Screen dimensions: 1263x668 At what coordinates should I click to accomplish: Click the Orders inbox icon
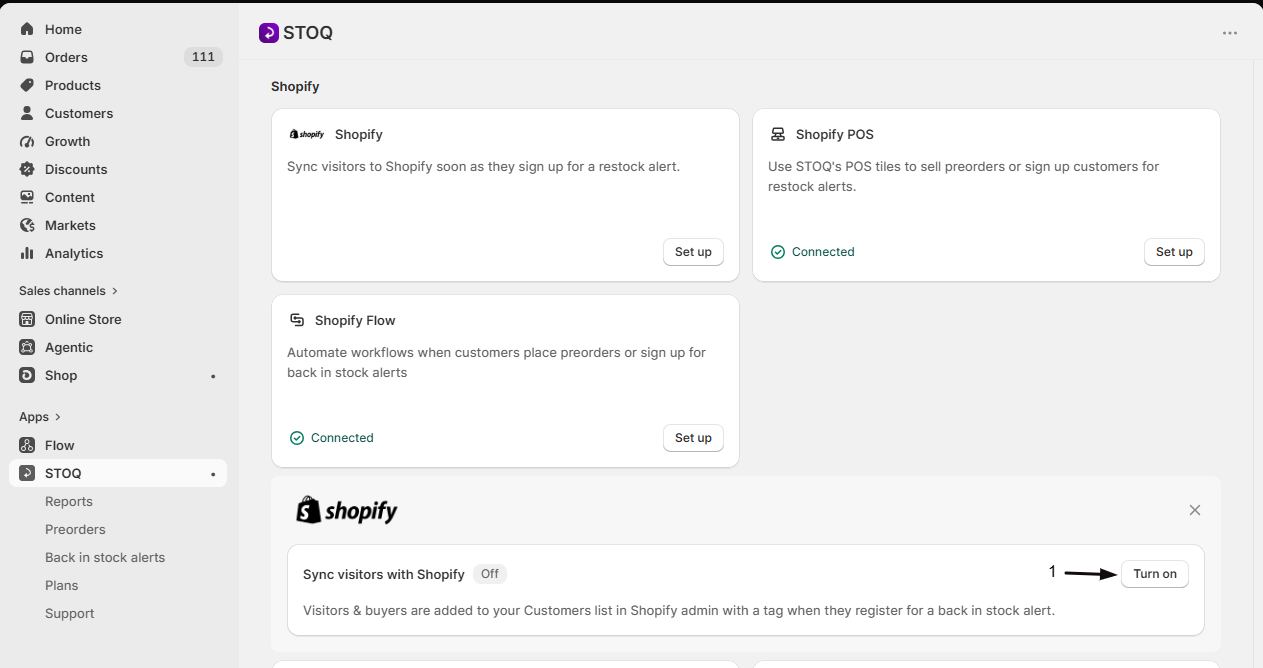pyautogui.click(x=27, y=57)
